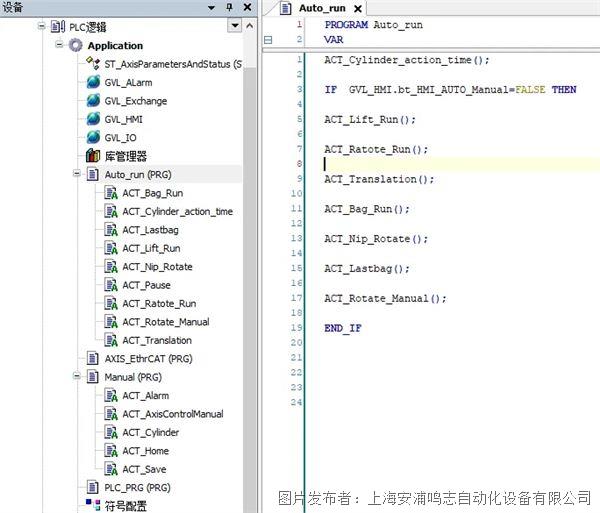The width and height of the screenshot is (600, 513).
Task: Open the device tree view dropdown arrow
Action: tap(235, 26)
